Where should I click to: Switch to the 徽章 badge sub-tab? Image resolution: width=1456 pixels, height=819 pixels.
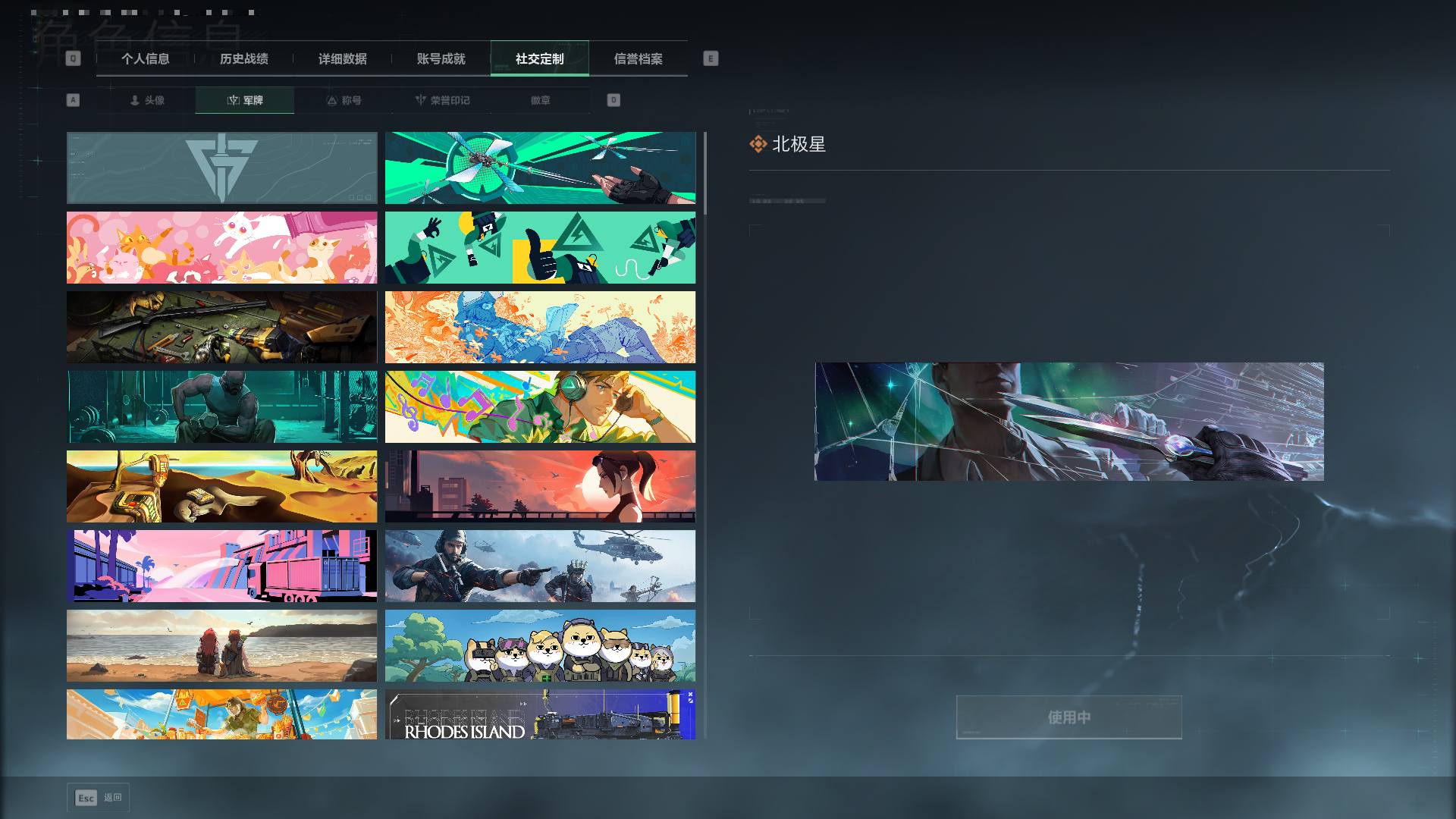tap(541, 100)
